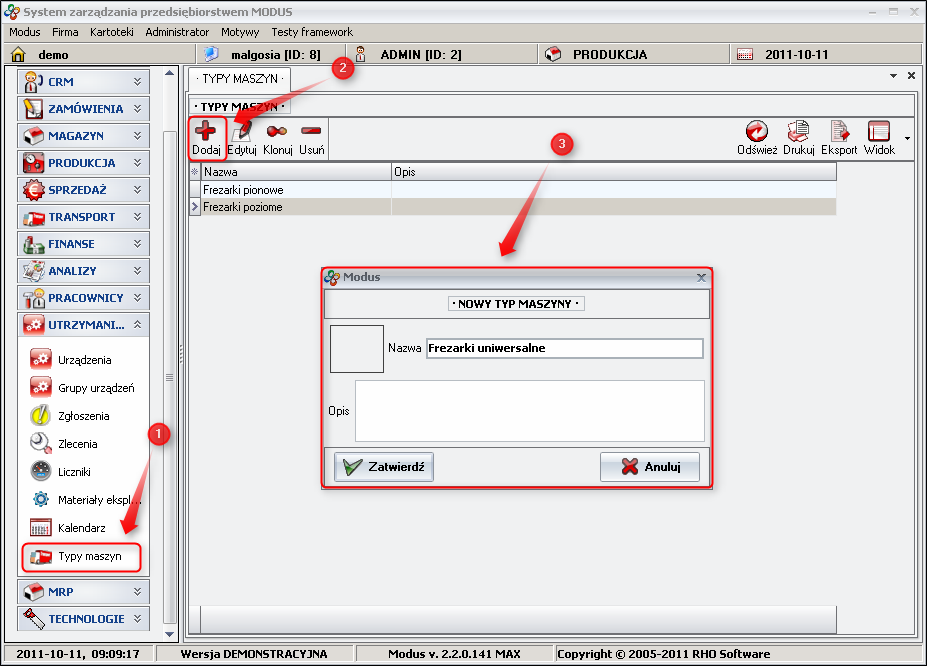Click the Nazwa input field

[x=565, y=348]
